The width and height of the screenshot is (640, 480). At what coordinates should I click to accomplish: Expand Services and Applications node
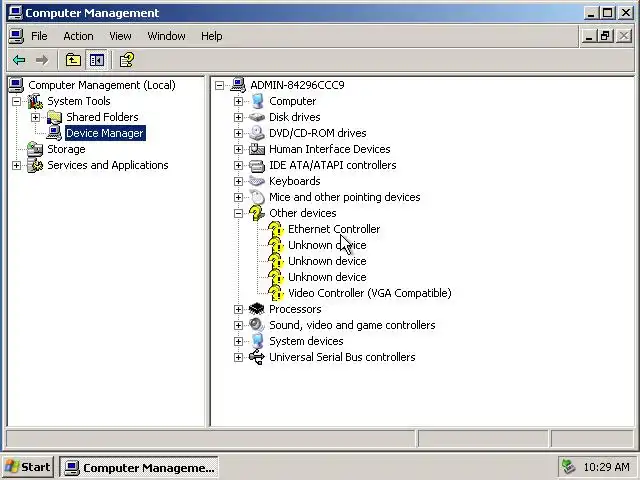[16, 165]
